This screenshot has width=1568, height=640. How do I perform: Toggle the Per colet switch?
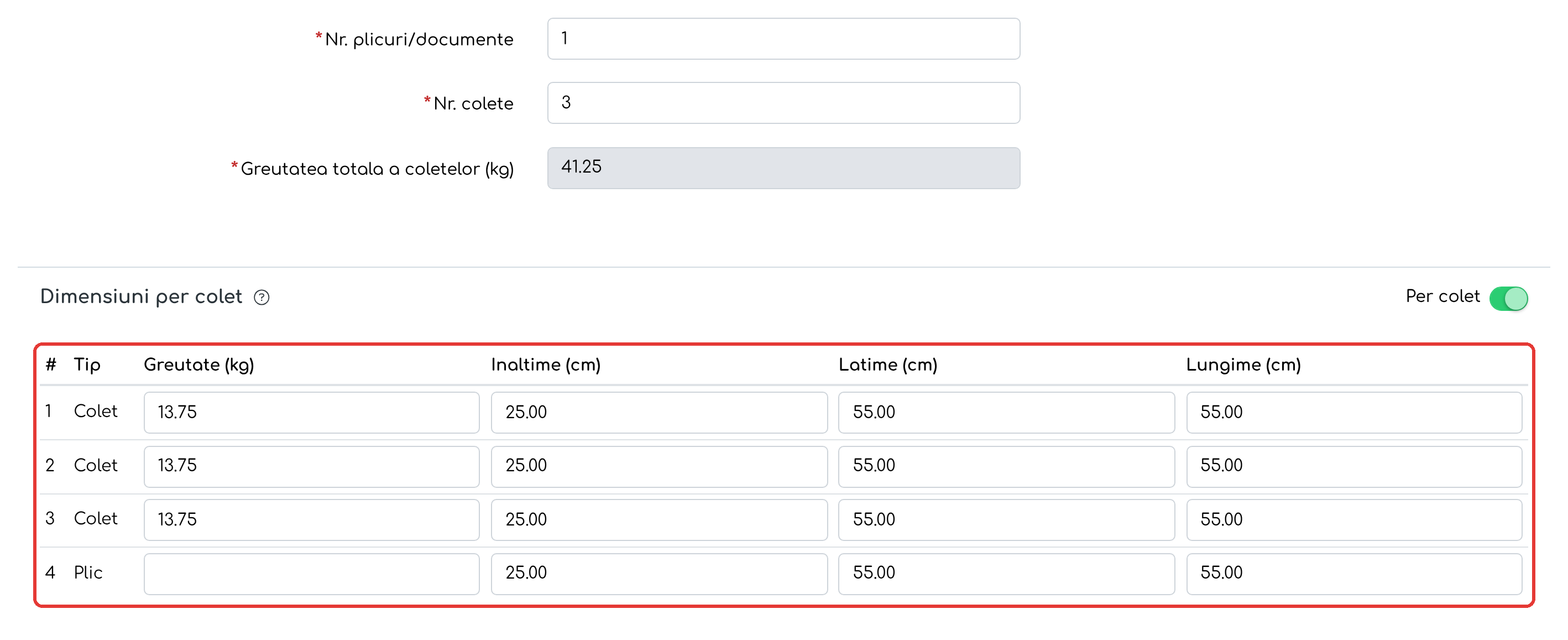1508,298
